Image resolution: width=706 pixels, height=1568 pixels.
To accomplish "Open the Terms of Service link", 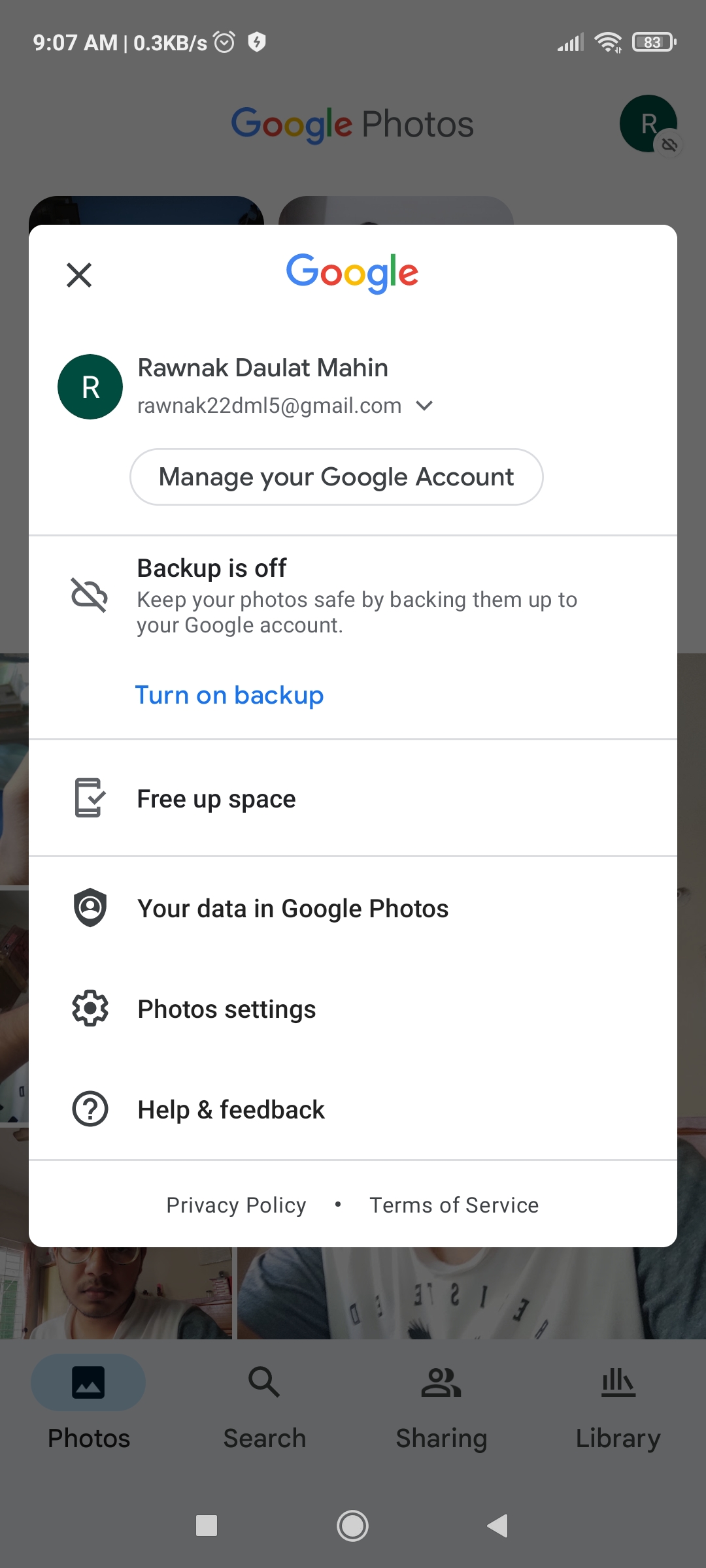I will pos(454,1205).
